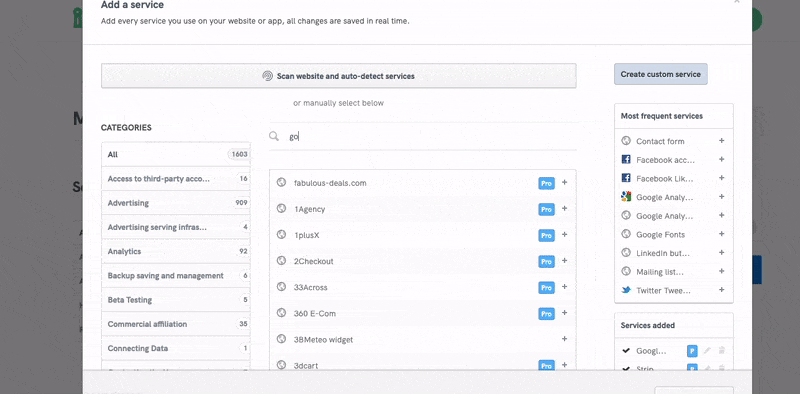Open the Access to third-party acco... category

[x=176, y=179]
